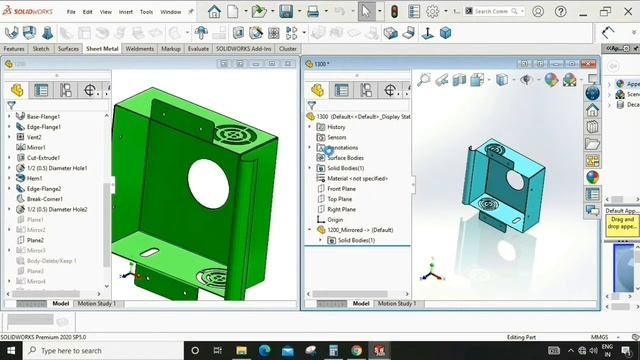
Task: Click the Search Commands input field
Action: point(492,11)
